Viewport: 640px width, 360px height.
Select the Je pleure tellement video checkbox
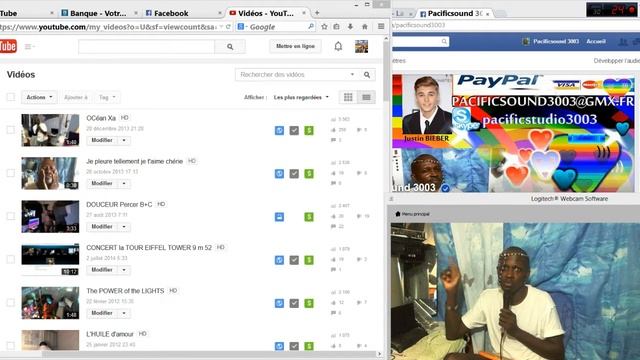(11, 173)
